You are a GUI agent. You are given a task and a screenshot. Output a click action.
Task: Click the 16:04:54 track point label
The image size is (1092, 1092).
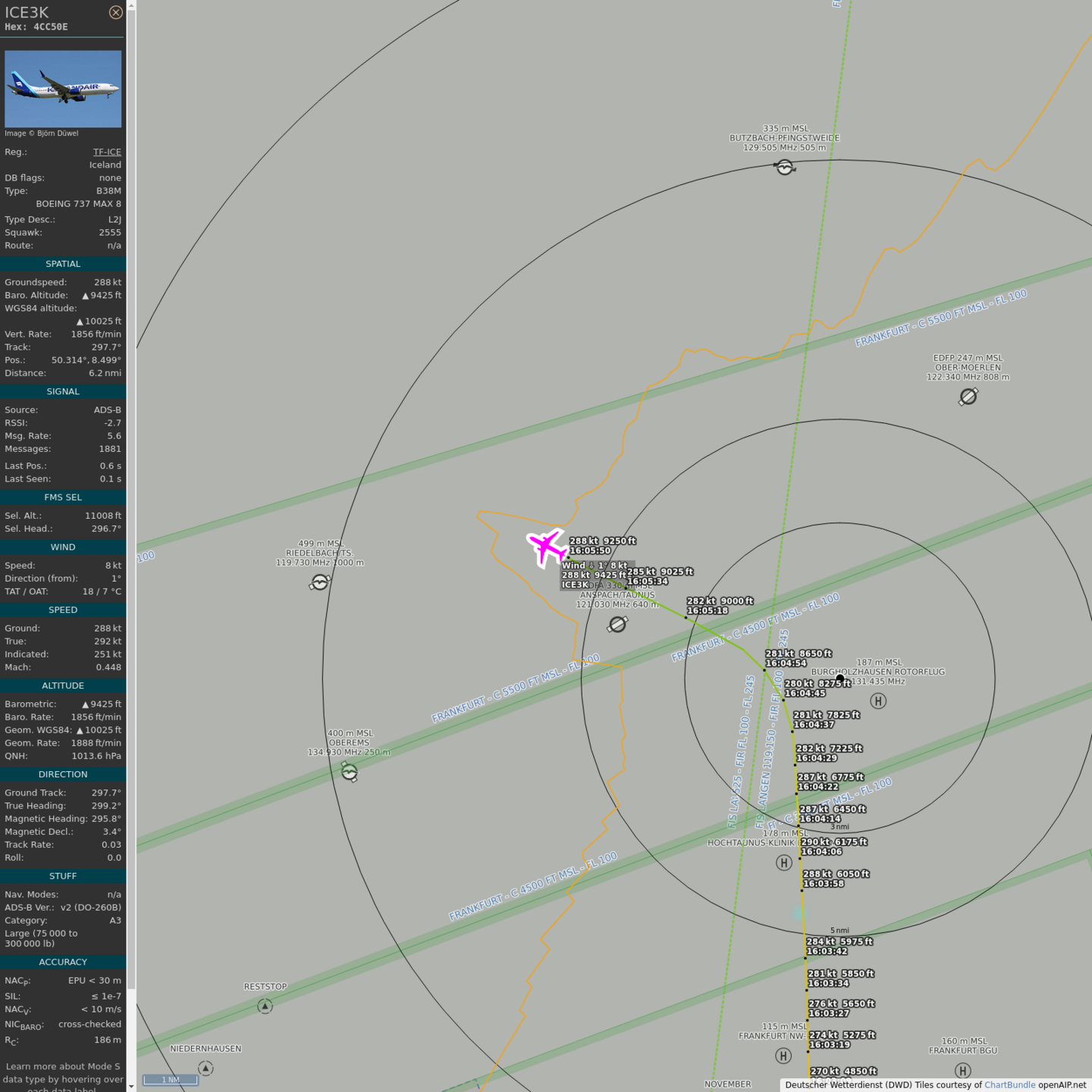click(x=798, y=658)
